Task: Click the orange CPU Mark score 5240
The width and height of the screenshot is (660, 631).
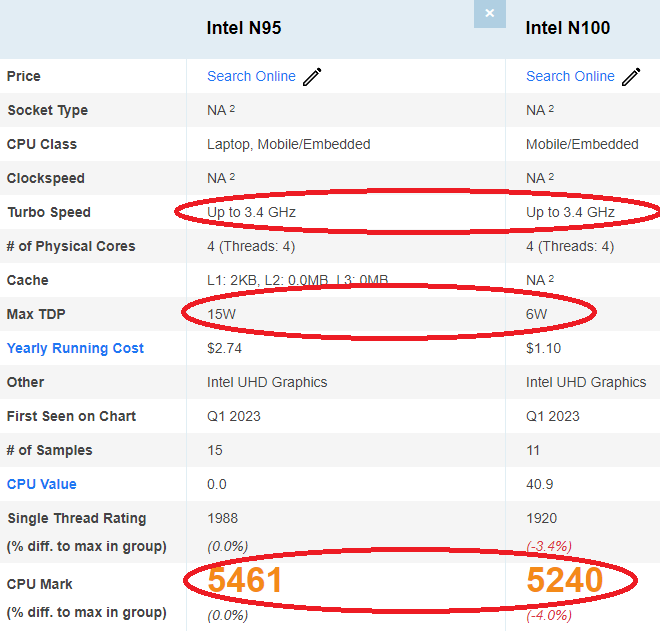Action: click(565, 580)
